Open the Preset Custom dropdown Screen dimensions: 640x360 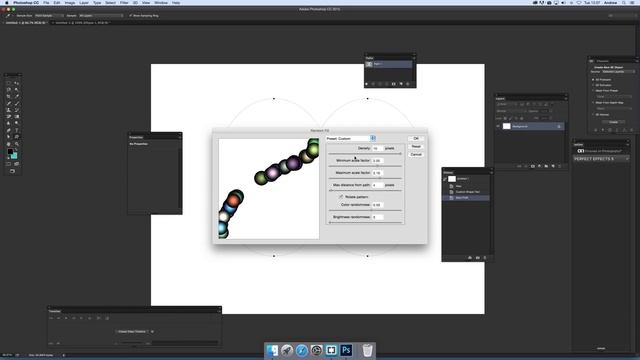351,138
